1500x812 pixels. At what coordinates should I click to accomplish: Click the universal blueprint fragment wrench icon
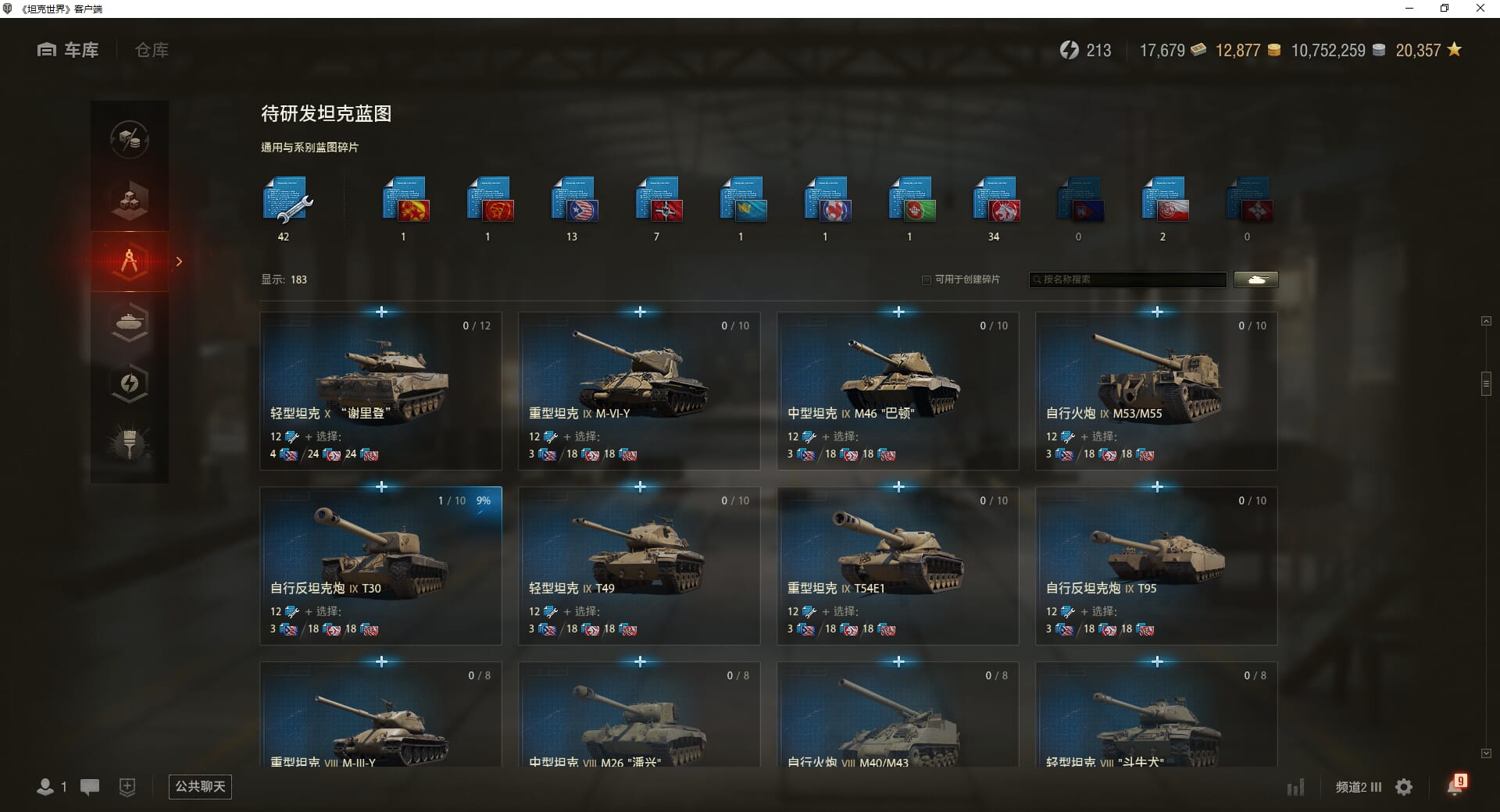[x=287, y=201]
